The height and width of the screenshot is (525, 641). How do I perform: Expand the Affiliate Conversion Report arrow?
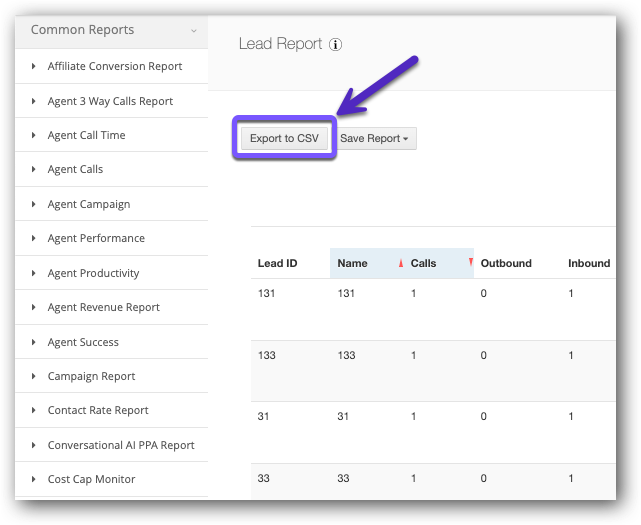[x=34, y=66]
